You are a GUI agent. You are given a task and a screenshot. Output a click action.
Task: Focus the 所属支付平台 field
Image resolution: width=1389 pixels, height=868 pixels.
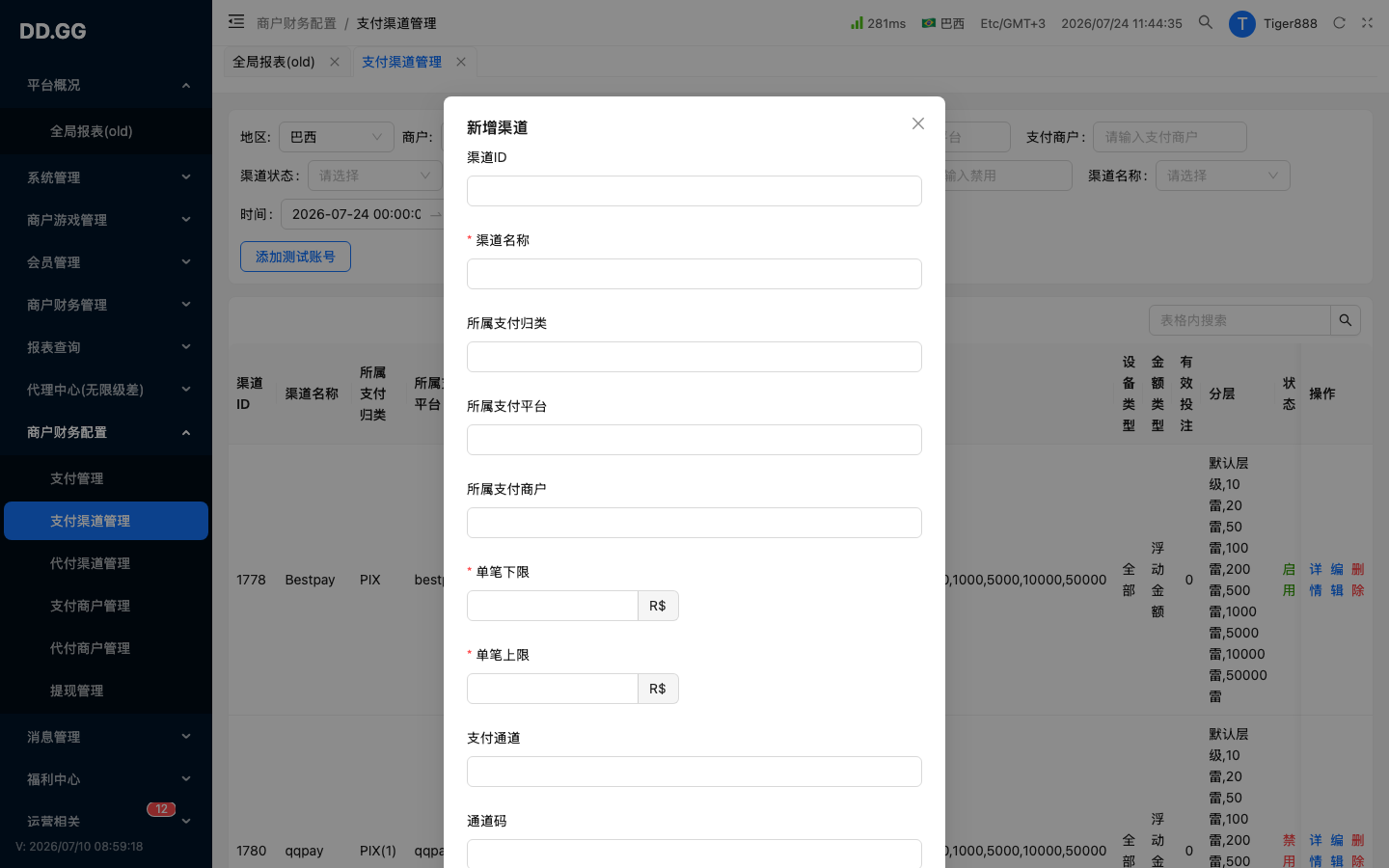(694, 440)
